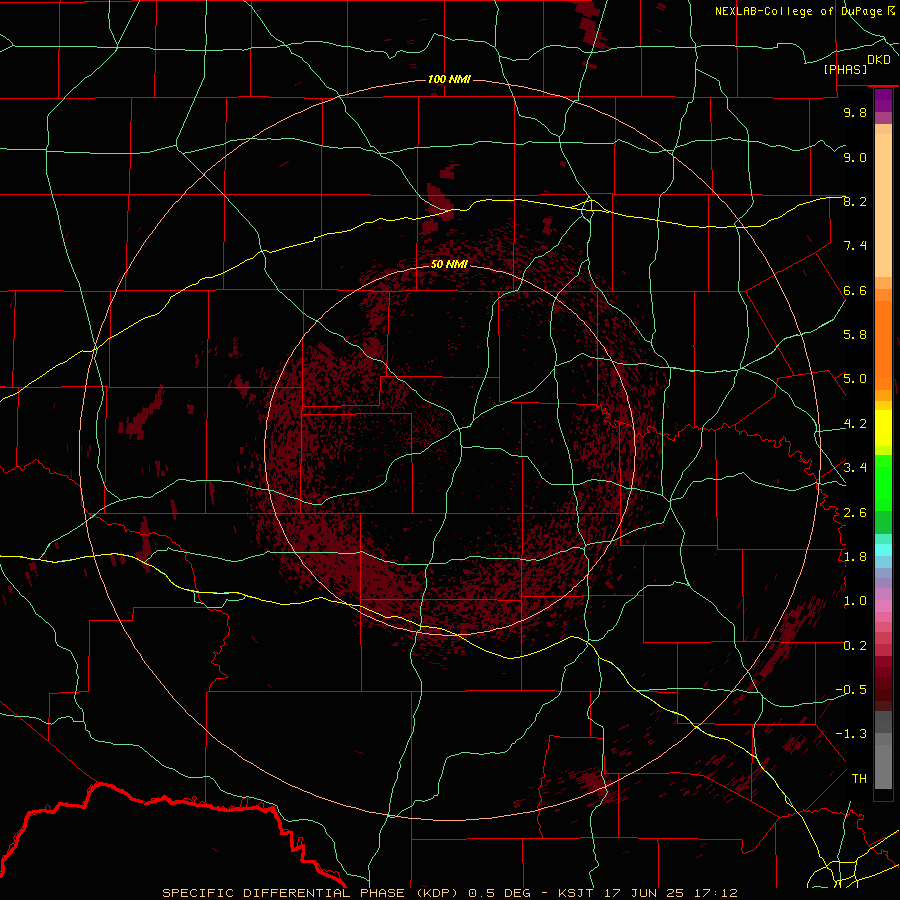Click the -1.3 scale value
Viewport: 900px width, 900px height.
click(x=851, y=734)
